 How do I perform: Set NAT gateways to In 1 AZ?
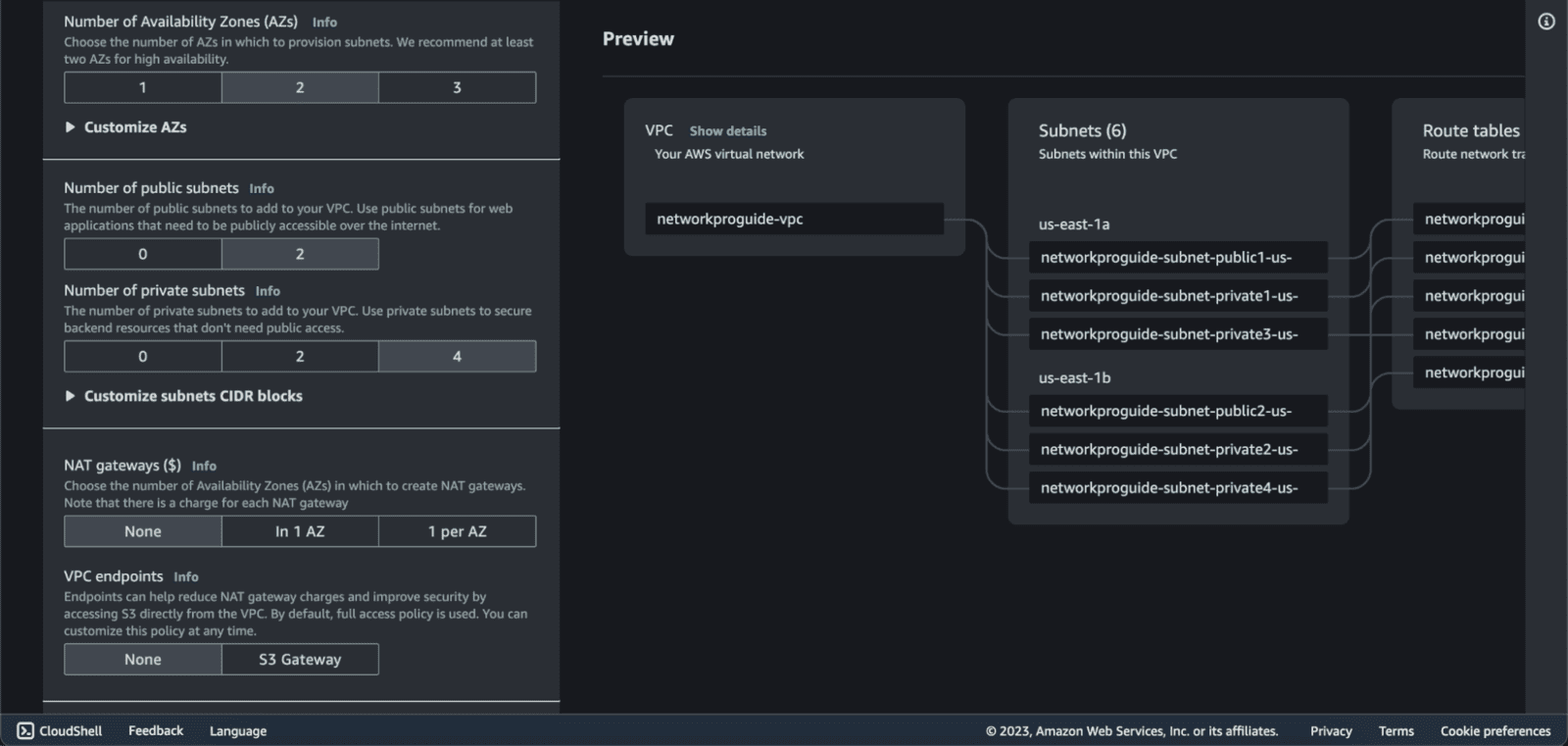click(300, 531)
